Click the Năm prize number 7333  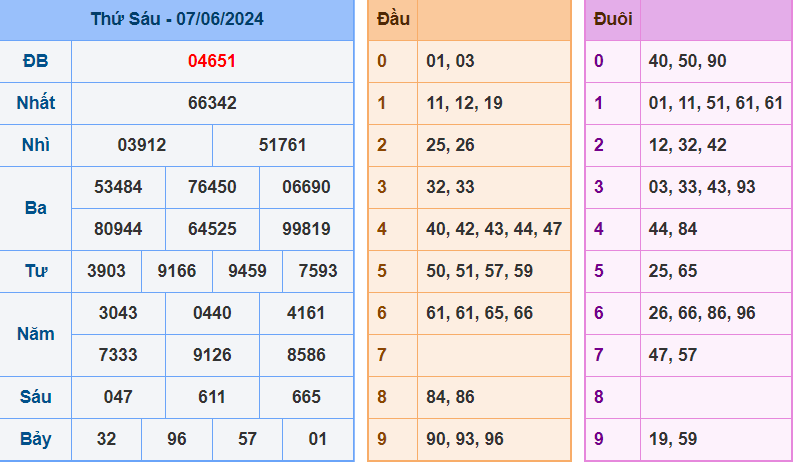pyautogui.click(x=118, y=355)
